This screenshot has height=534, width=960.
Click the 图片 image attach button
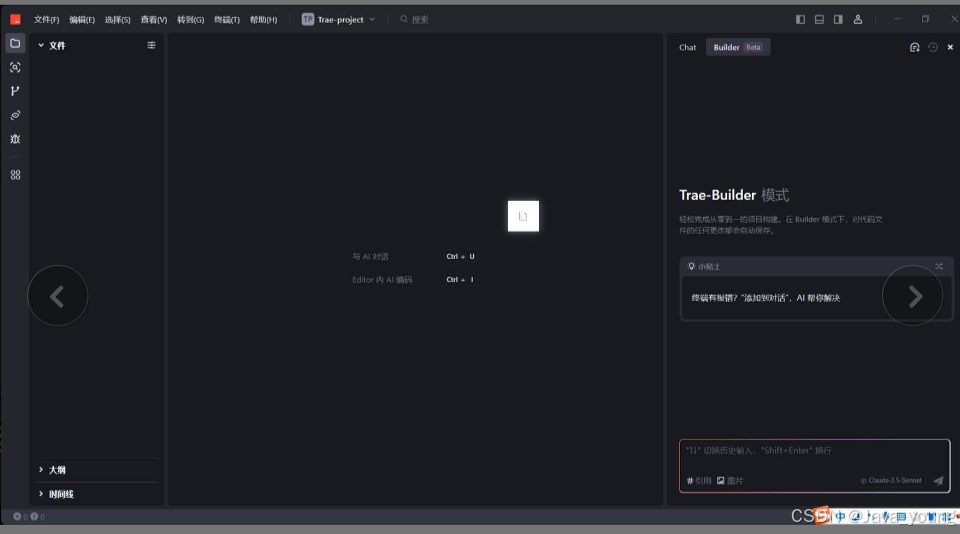coord(730,481)
